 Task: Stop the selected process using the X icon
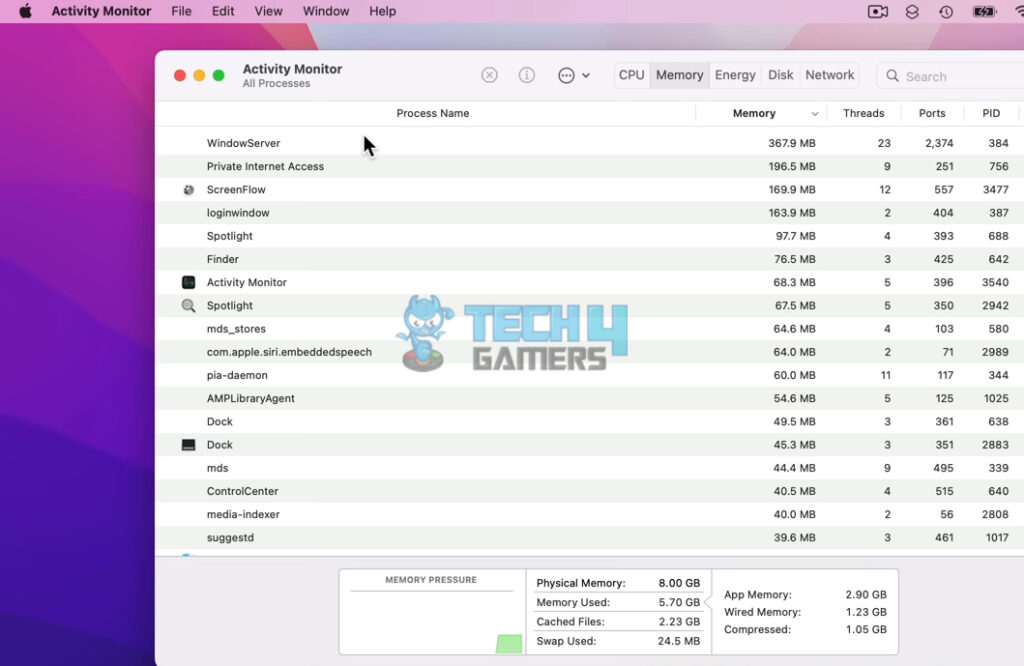click(489, 74)
